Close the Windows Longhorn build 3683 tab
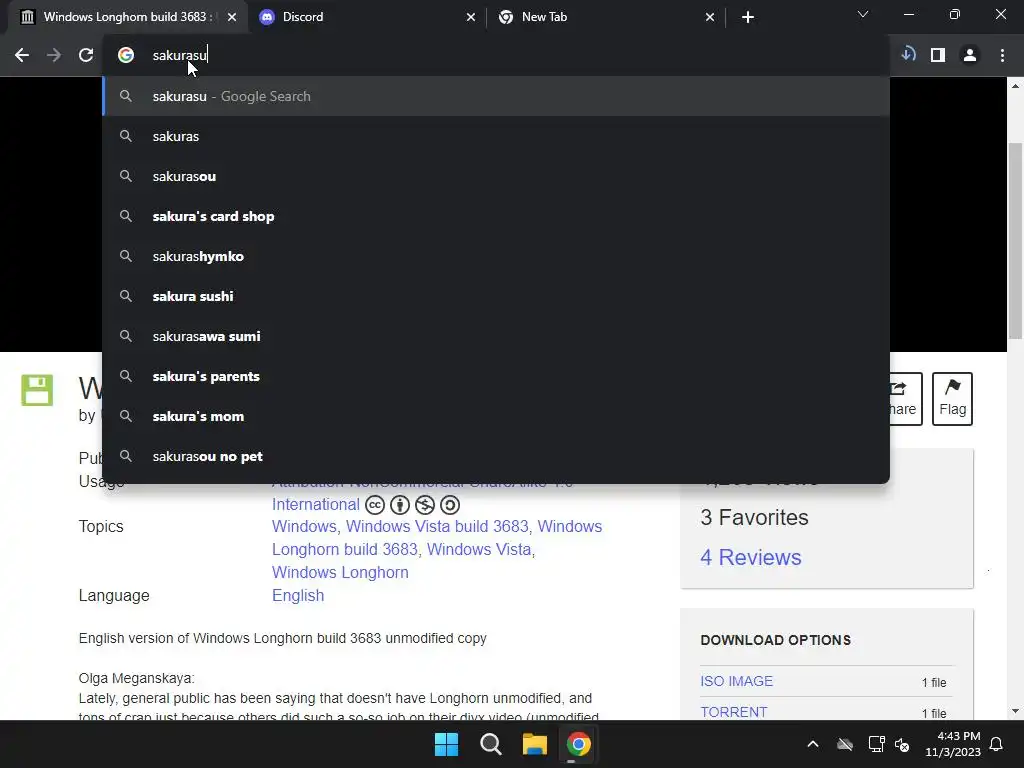The width and height of the screenshot is (1024, 768). tap(232, 17)
